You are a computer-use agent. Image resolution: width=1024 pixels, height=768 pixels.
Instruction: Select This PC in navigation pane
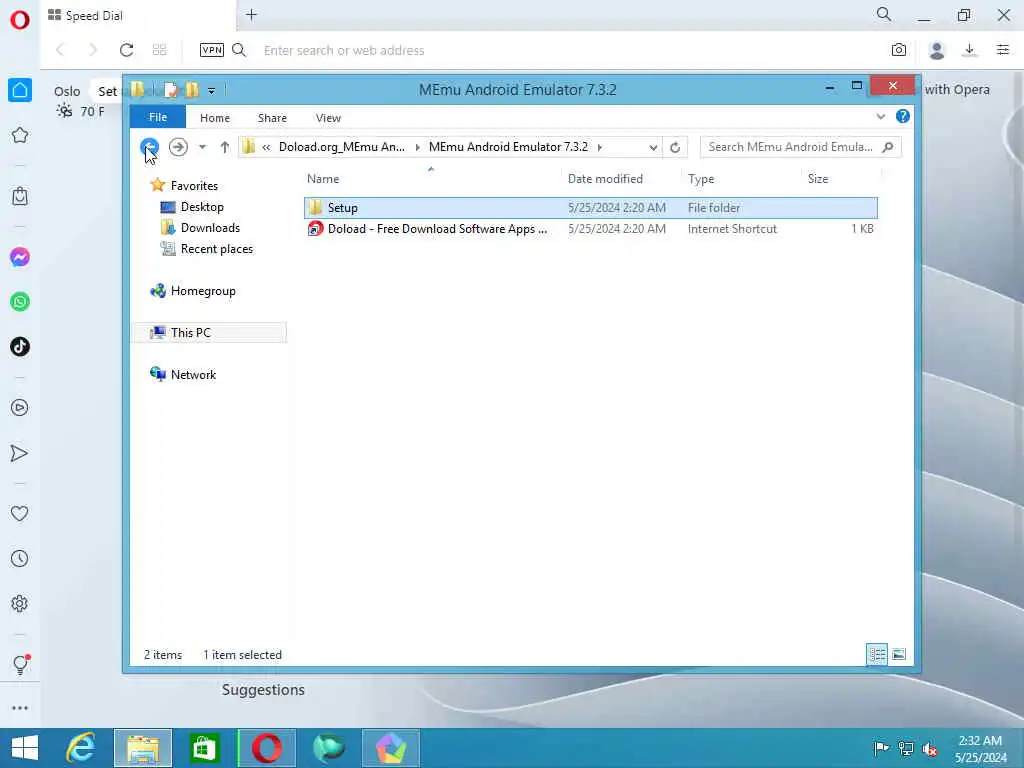point(209,332)
